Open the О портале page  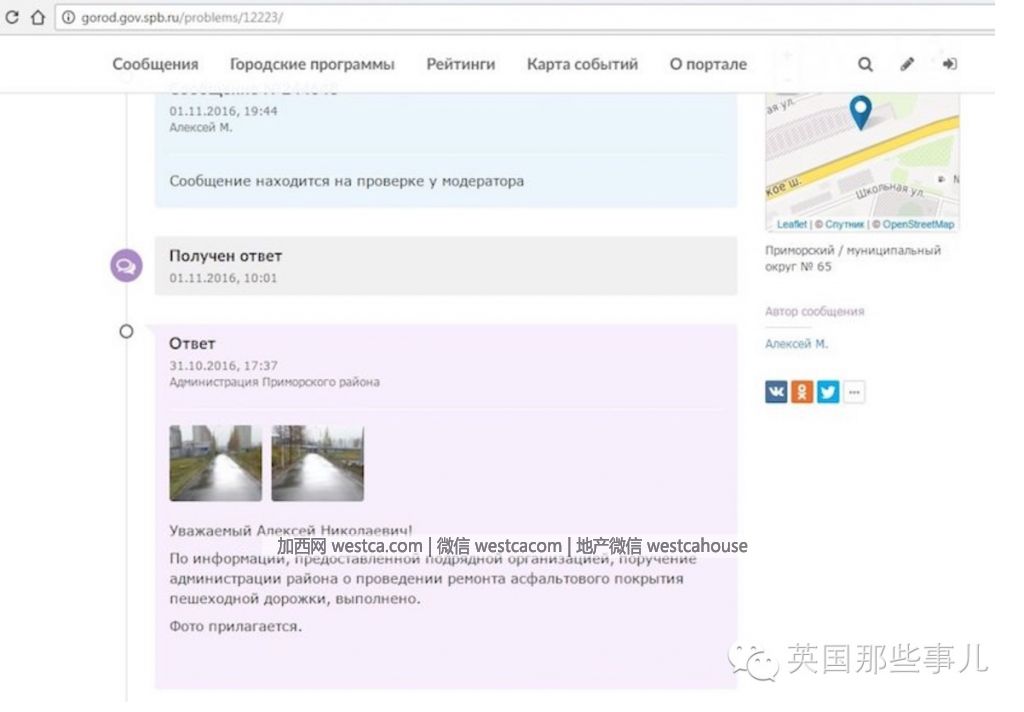(x=708, y=64)
